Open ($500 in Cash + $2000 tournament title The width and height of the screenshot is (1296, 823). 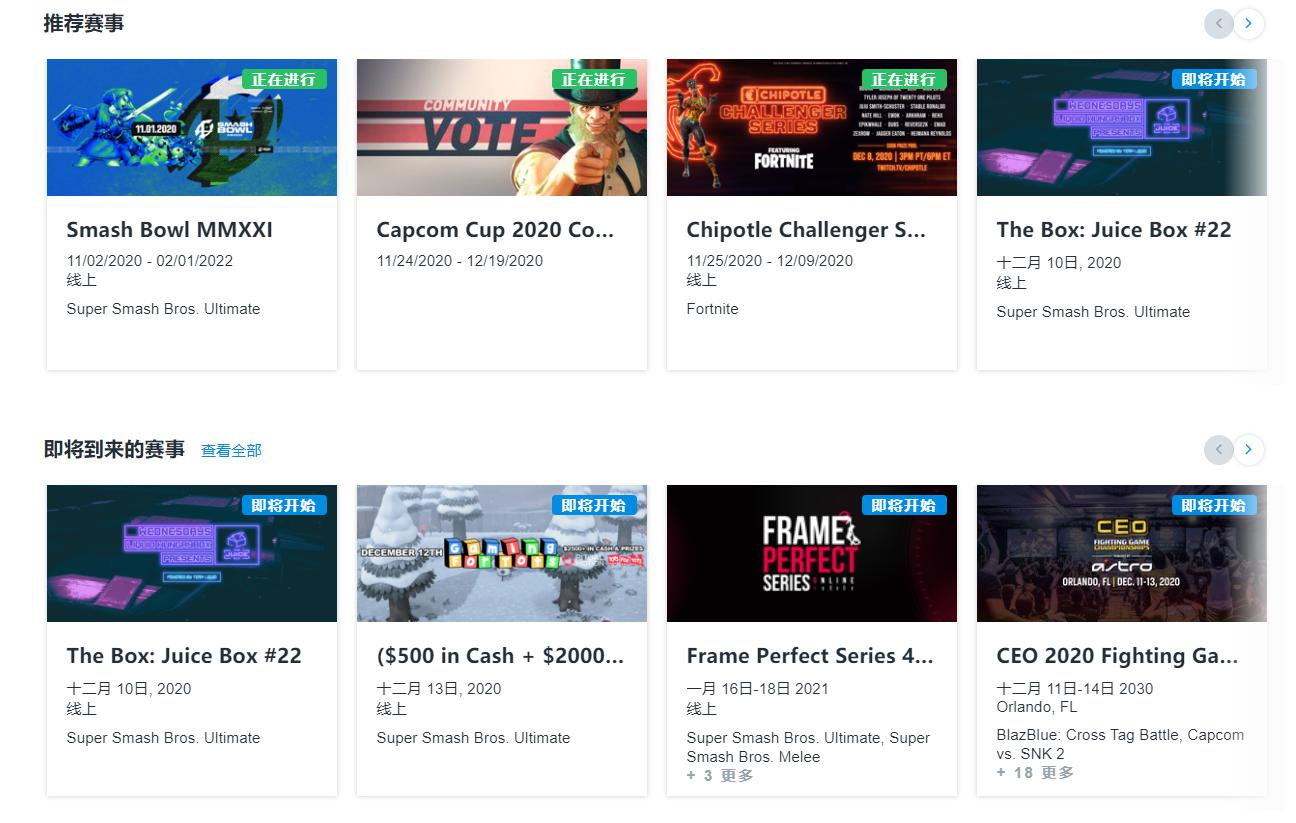[500, 656]
